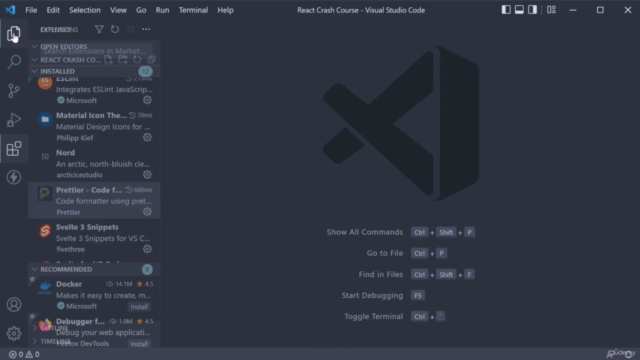Open the Search view in activity bar

click(14, 62)
